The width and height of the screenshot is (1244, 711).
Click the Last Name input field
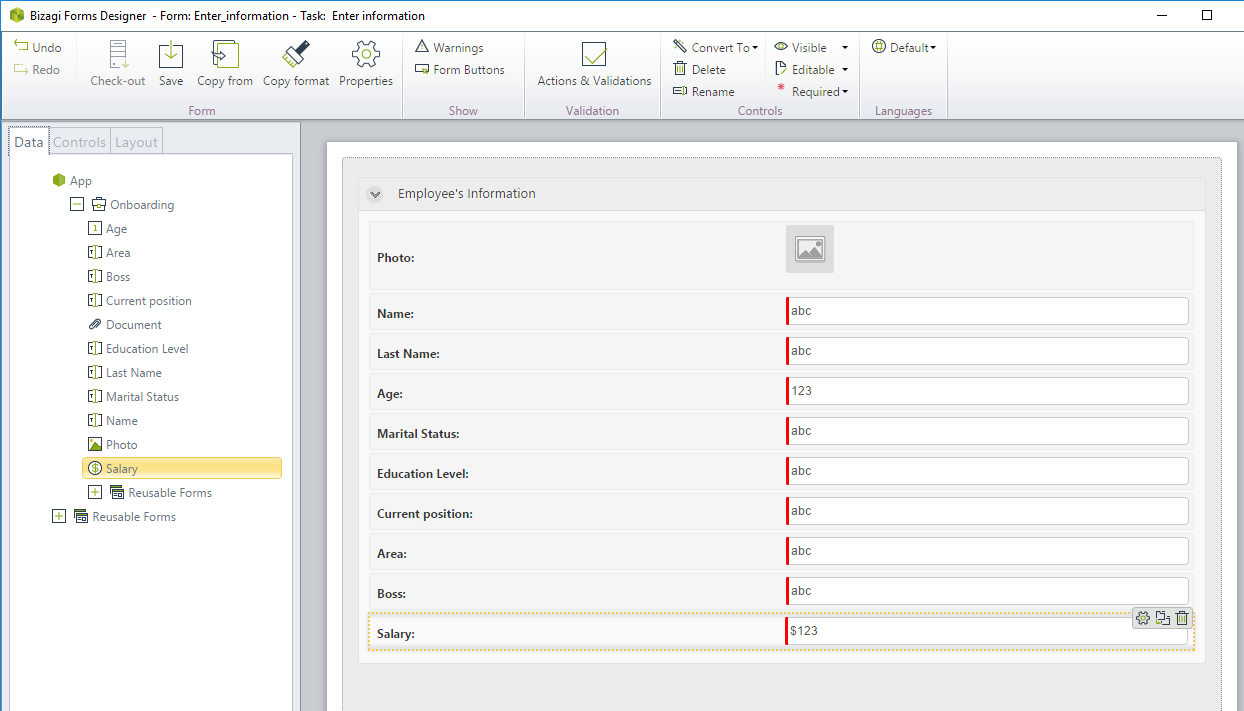[987, 351]
